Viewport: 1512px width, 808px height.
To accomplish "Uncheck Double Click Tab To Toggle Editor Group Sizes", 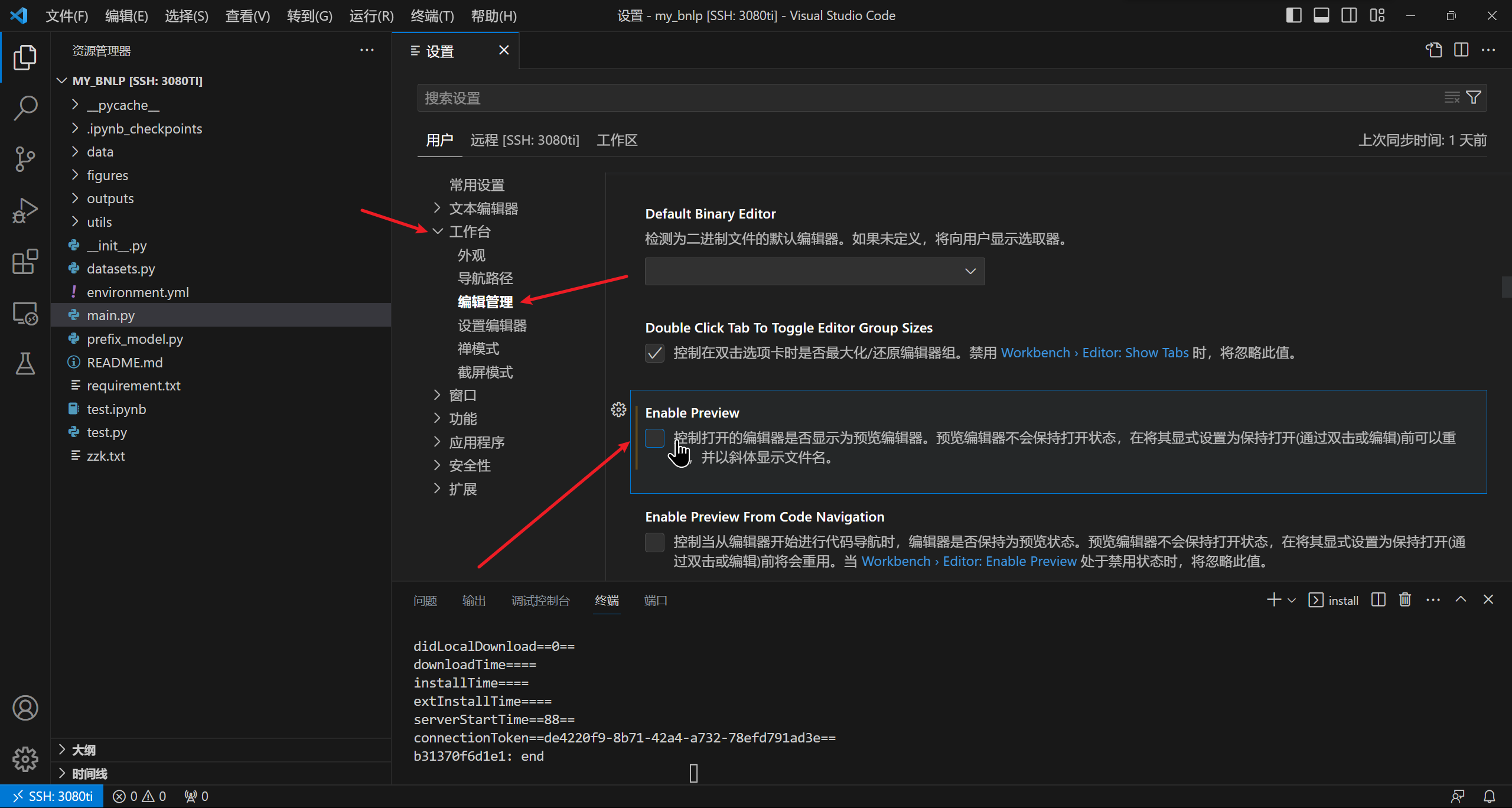I will coord(654,353).
